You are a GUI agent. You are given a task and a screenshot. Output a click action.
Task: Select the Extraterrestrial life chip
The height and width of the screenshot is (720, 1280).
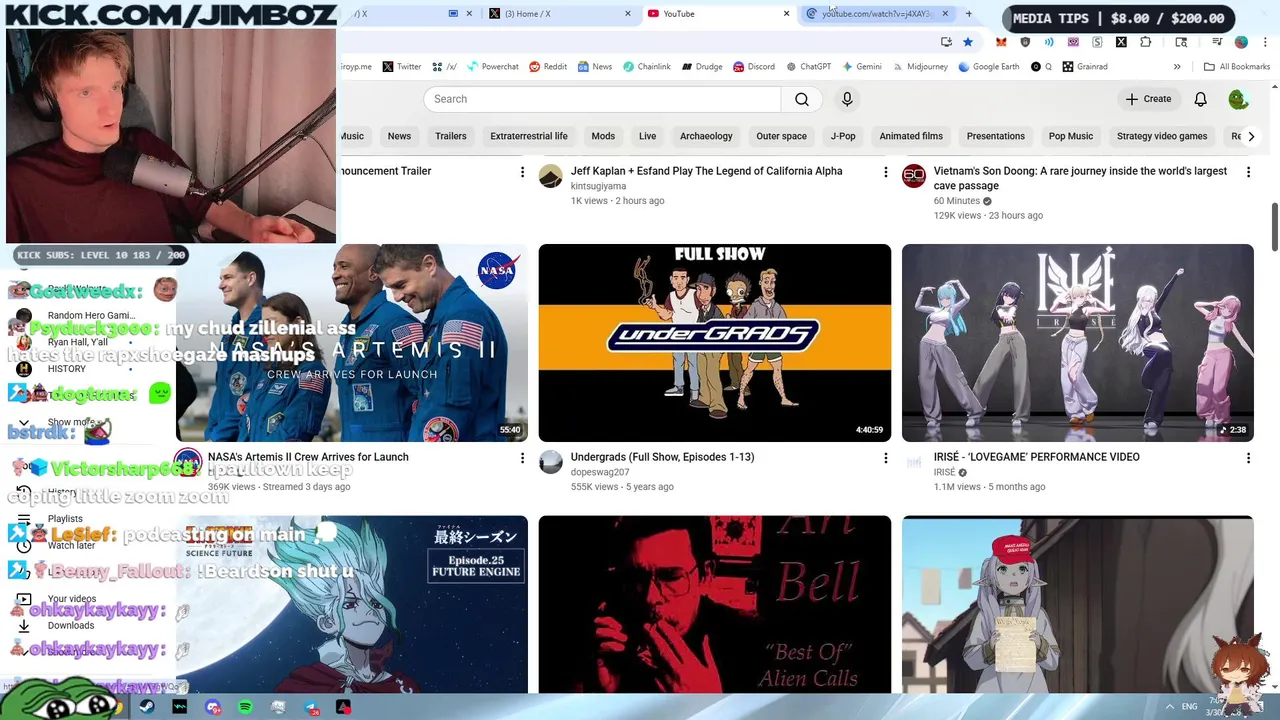click(x=529, y=136)
